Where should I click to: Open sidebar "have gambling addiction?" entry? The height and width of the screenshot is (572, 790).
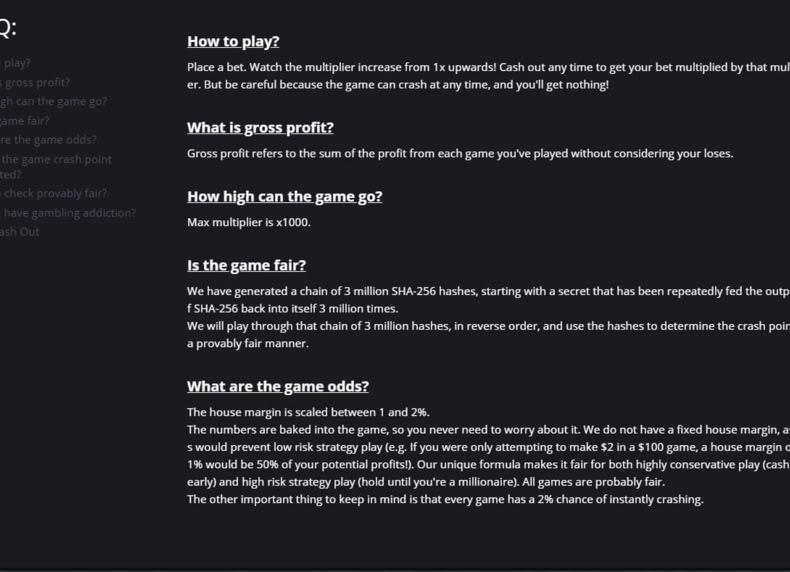pyautogui.click(x=68, y=213)
